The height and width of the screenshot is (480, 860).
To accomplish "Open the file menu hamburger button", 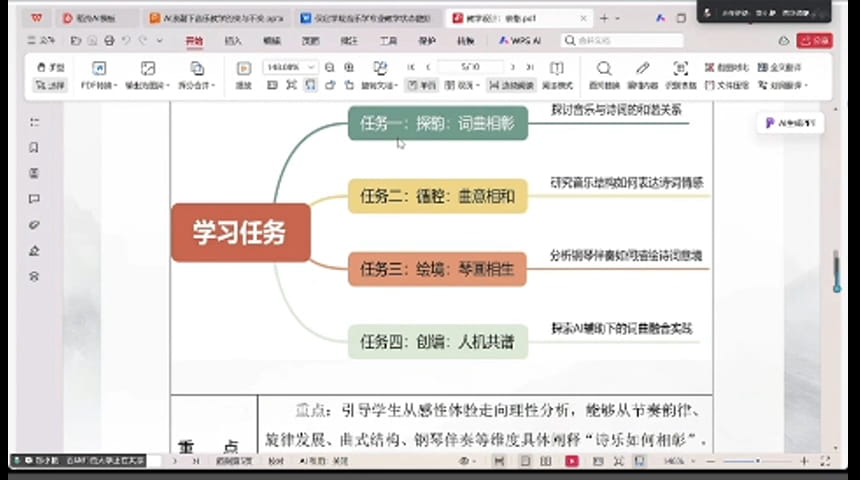I will [x=41, y=41].
